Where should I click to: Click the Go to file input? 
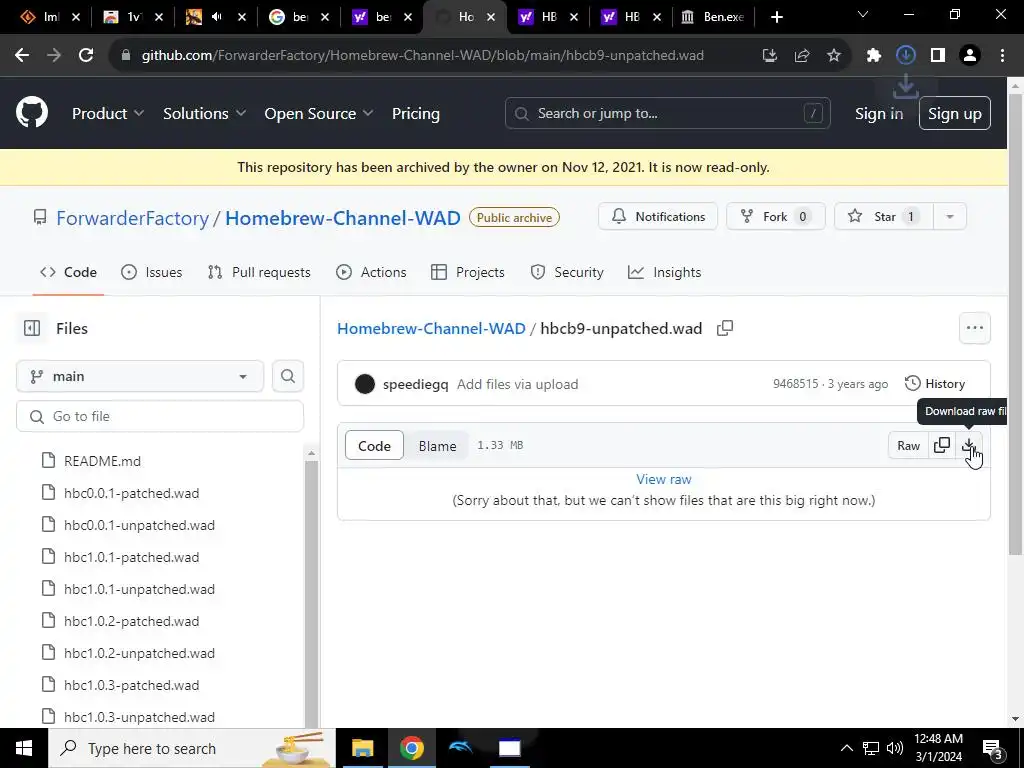coord(160,417)
